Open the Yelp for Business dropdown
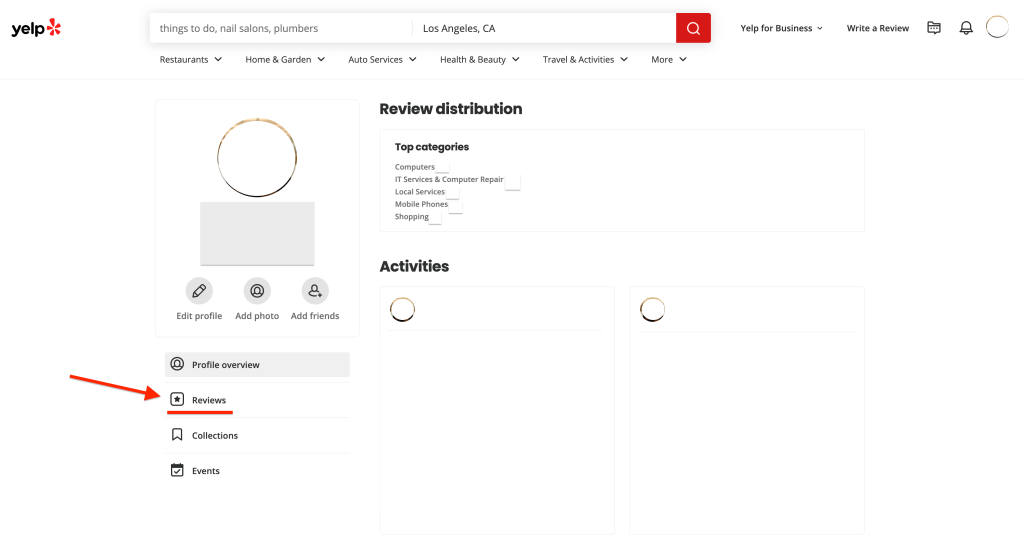Viewport: 1024px width, 542px height. pos(781,28)
